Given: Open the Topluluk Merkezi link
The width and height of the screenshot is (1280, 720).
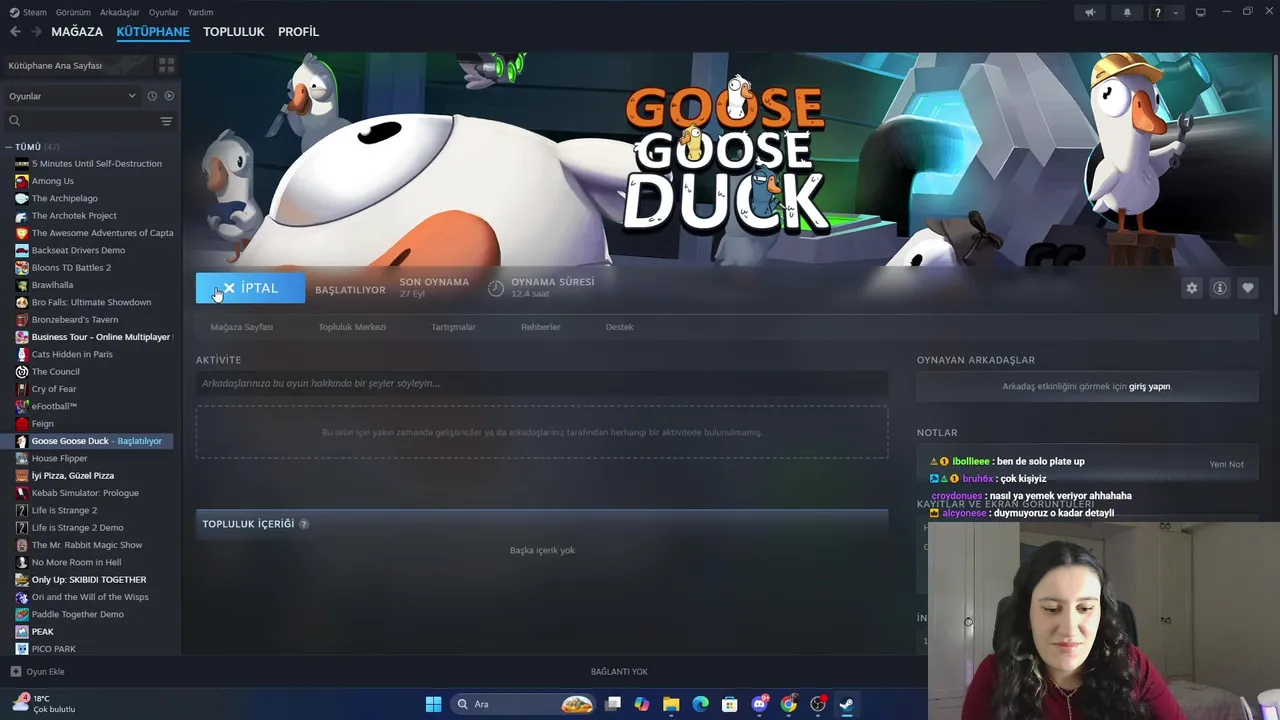Looking at the screenshot, I should [x=352, y=327].
